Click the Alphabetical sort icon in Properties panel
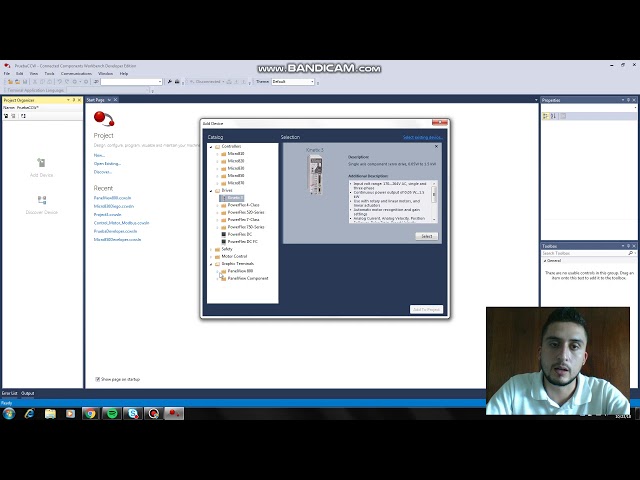The width and height of the screenshot is (640, 480). tap(553, 116)
